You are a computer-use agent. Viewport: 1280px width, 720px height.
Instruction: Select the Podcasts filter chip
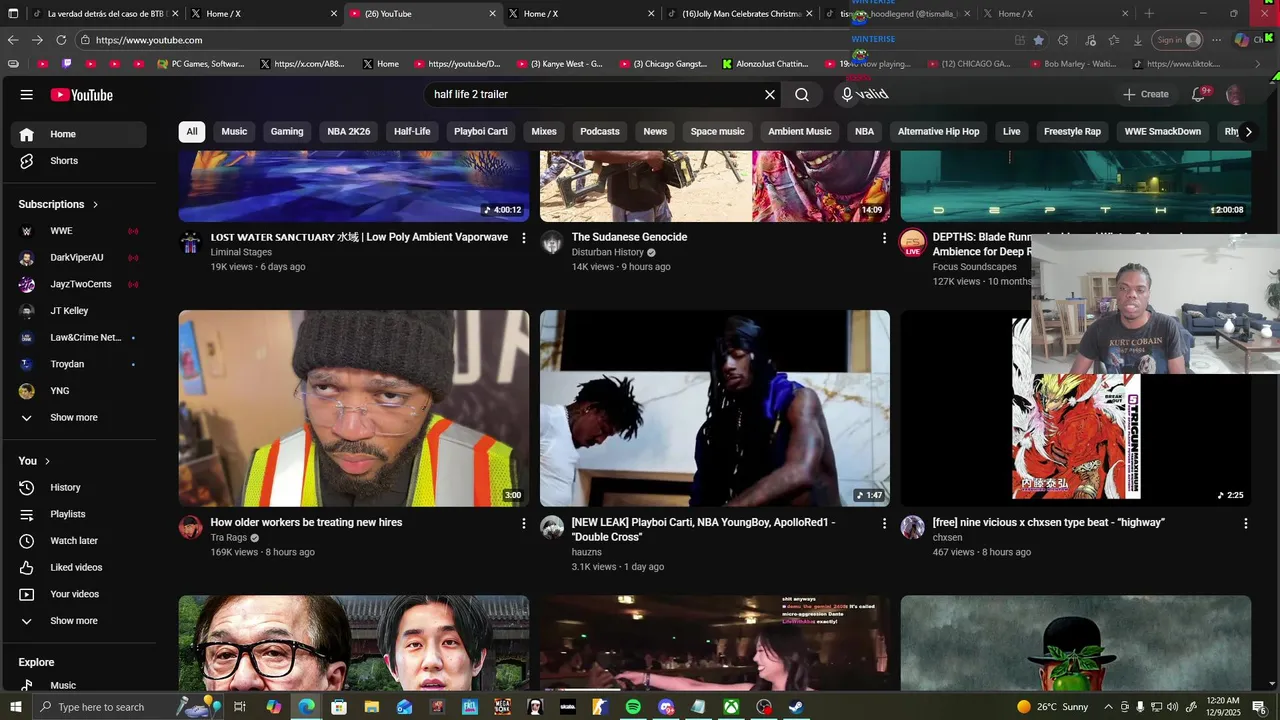[x=600, y=131]
